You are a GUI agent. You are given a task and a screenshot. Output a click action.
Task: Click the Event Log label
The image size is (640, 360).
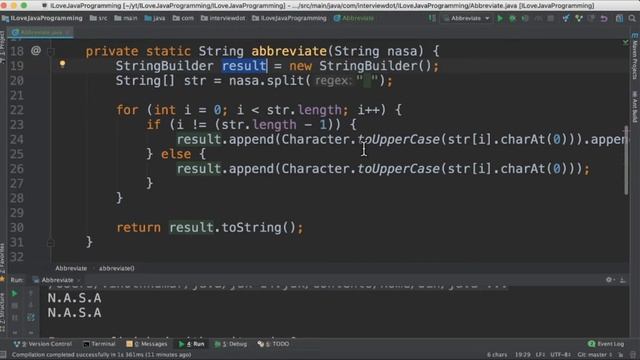(611, 344)
